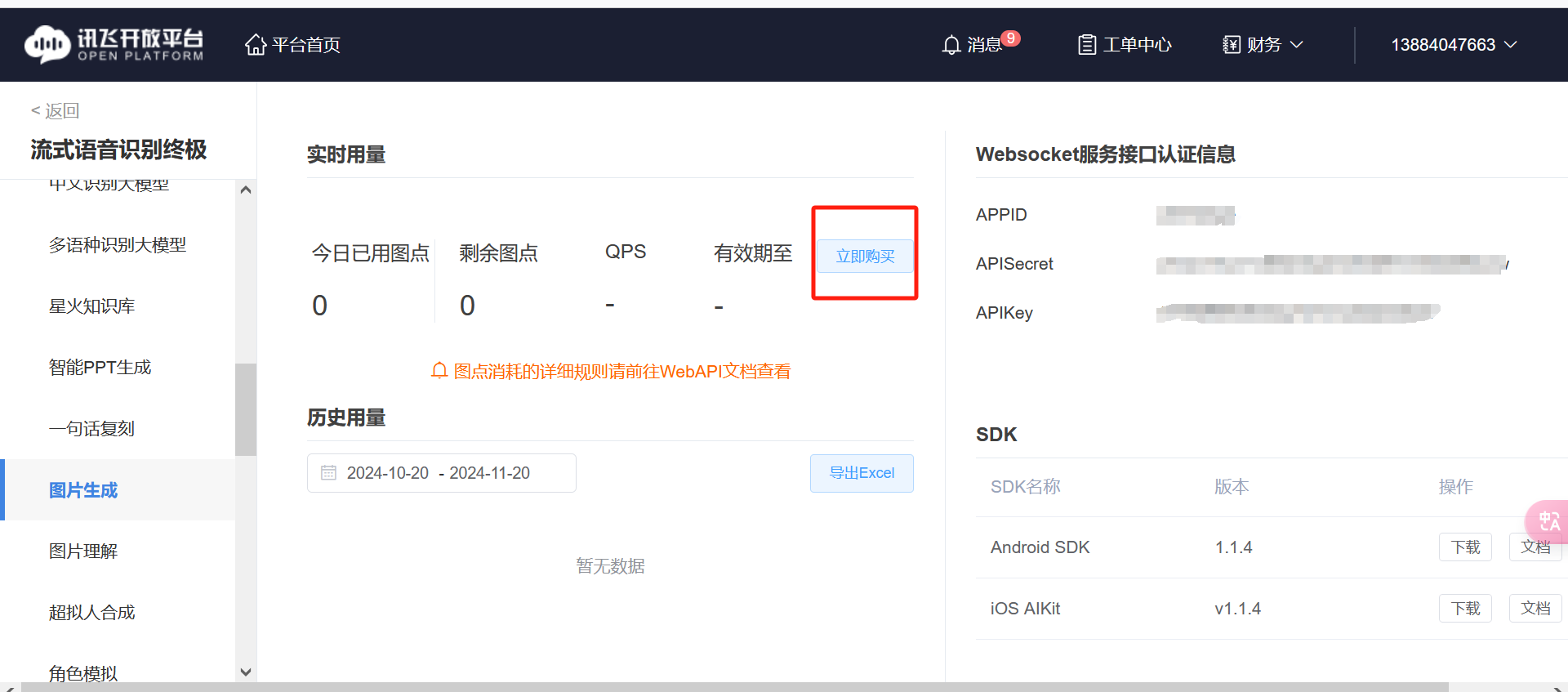Open the 工单中心 clipboard icon

pos(1087,45)
